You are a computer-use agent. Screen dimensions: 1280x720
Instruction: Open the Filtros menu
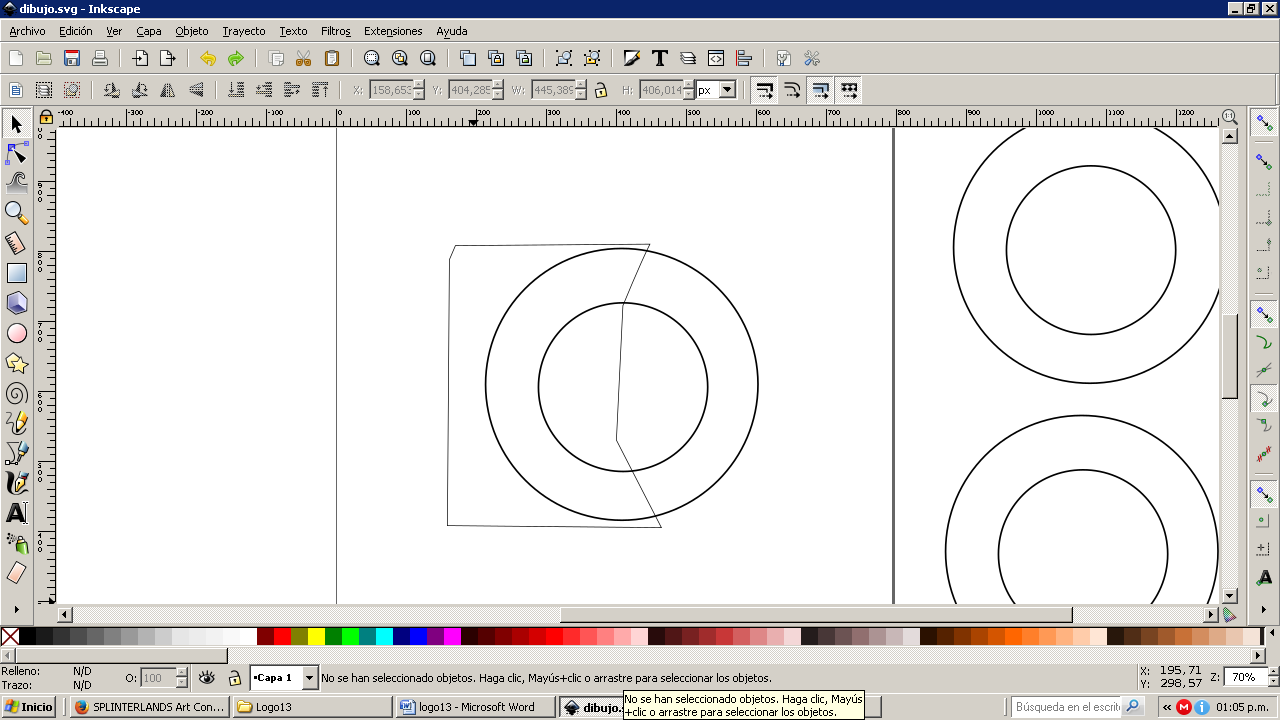coord(335,31)
